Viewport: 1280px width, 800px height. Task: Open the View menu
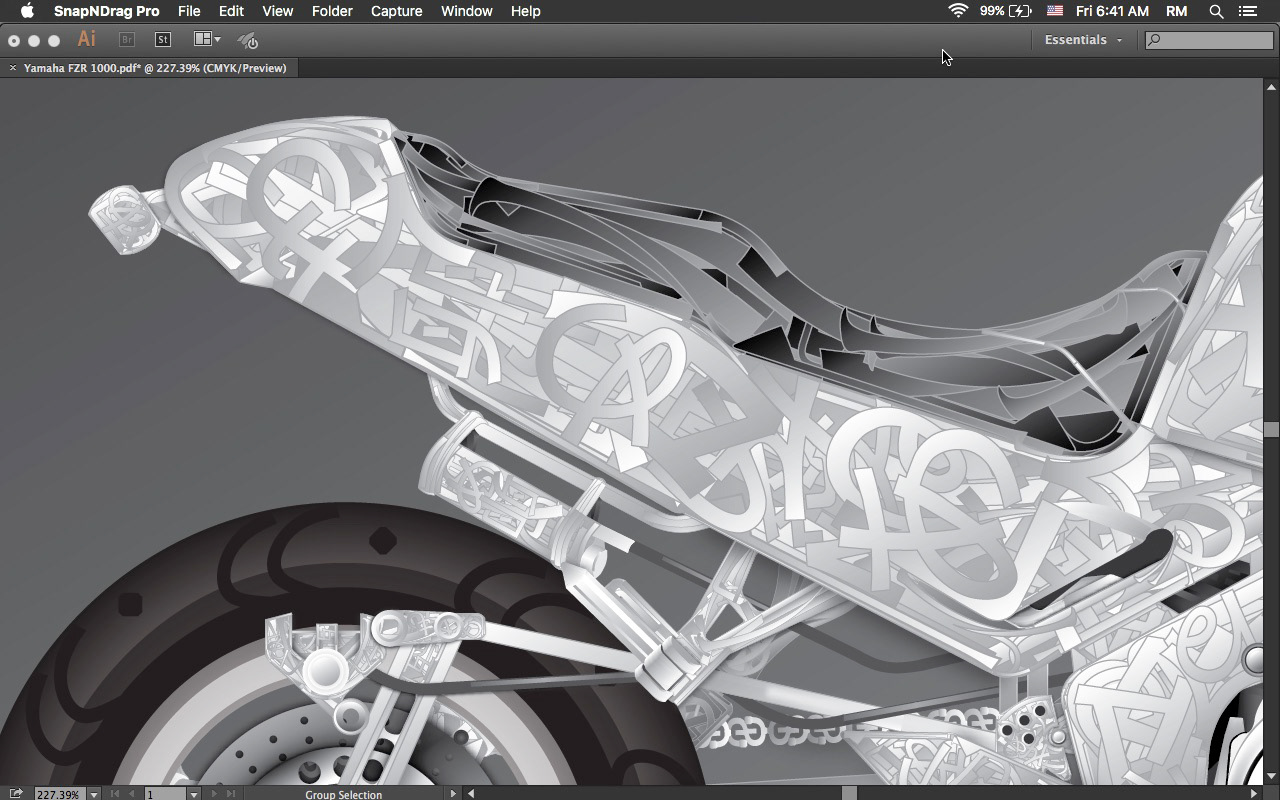(277, 11)
